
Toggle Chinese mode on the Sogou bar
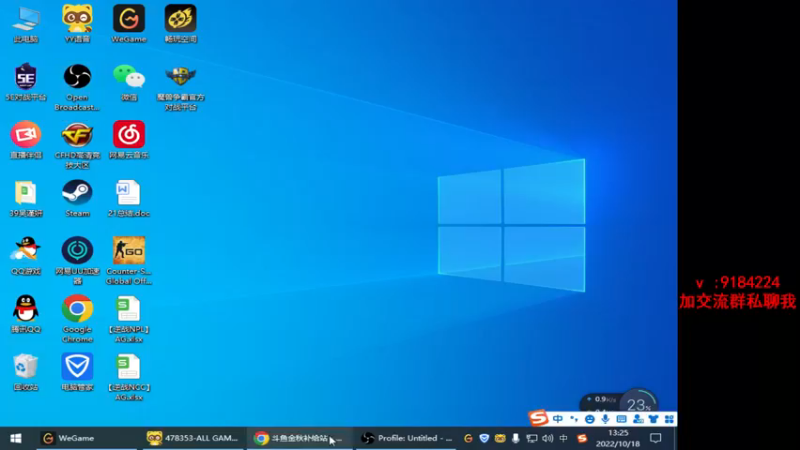tap(558, 419)
